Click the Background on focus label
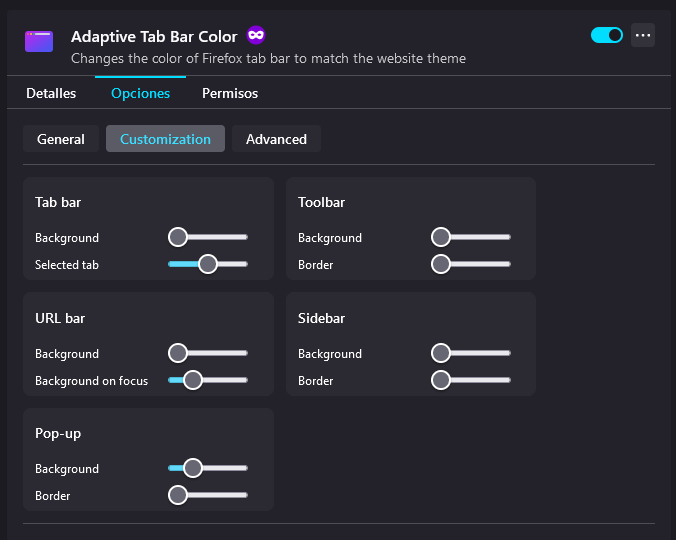This screenshot has width=676, height=540. [91, 381]
